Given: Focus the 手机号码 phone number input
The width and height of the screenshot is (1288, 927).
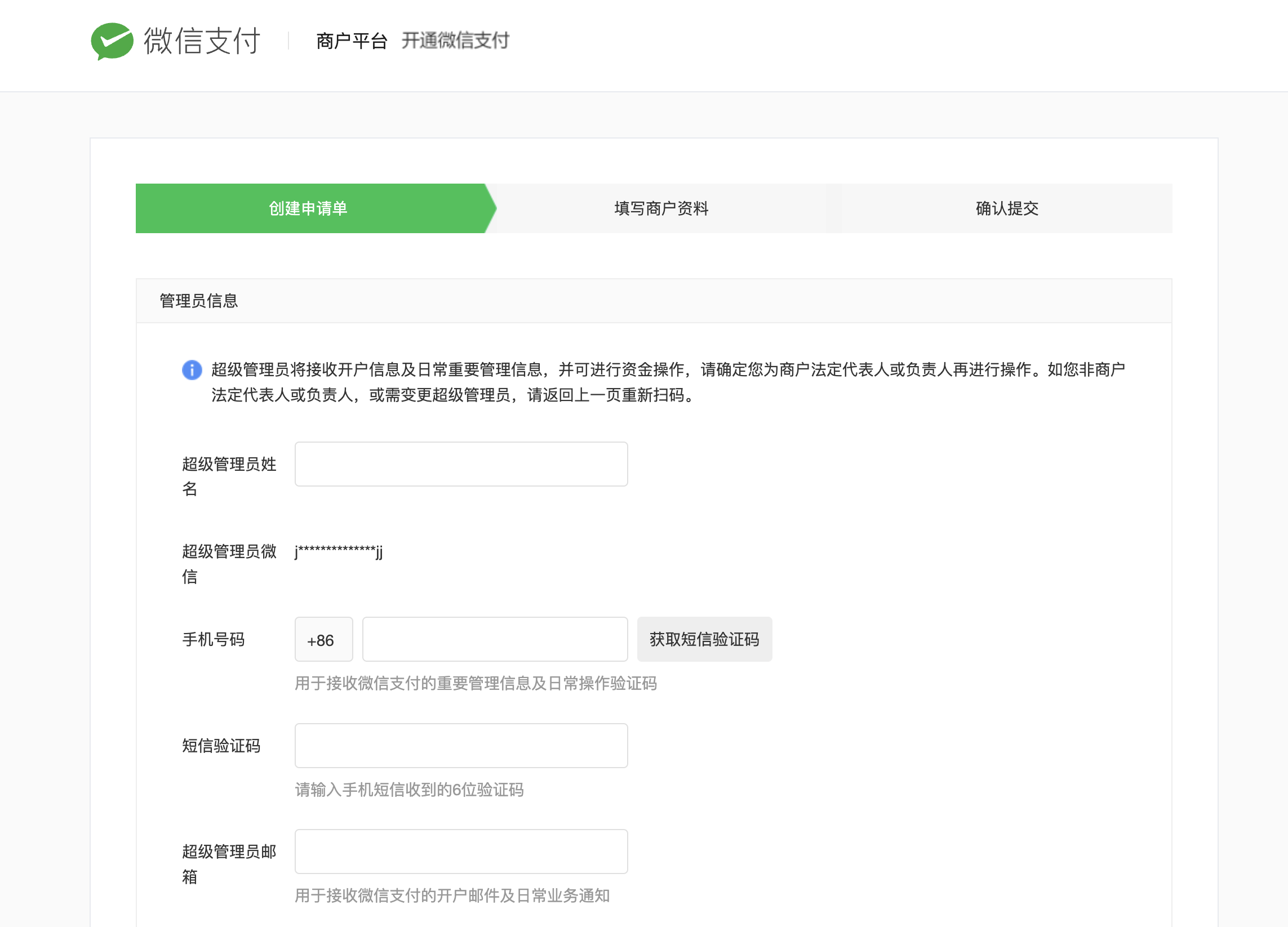Looking at the screenshot, I should pos(495,640).
